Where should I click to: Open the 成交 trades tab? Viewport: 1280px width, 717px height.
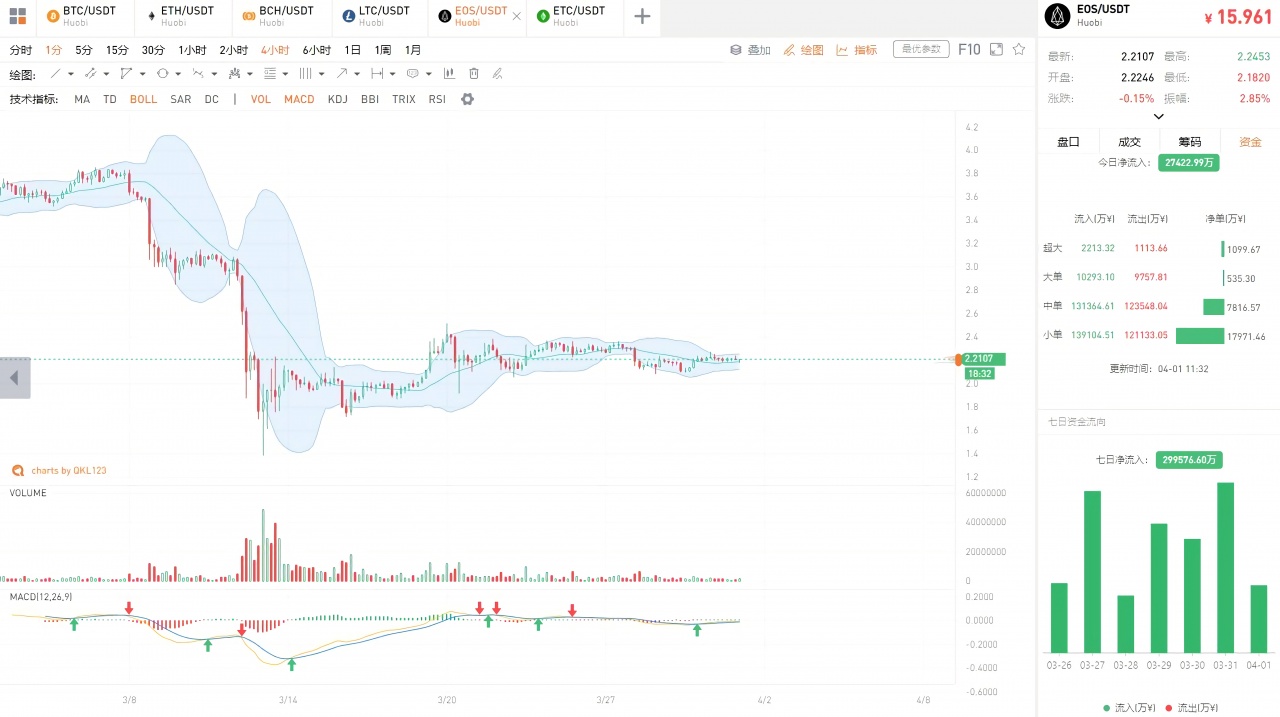click(x=1129, y=142)
